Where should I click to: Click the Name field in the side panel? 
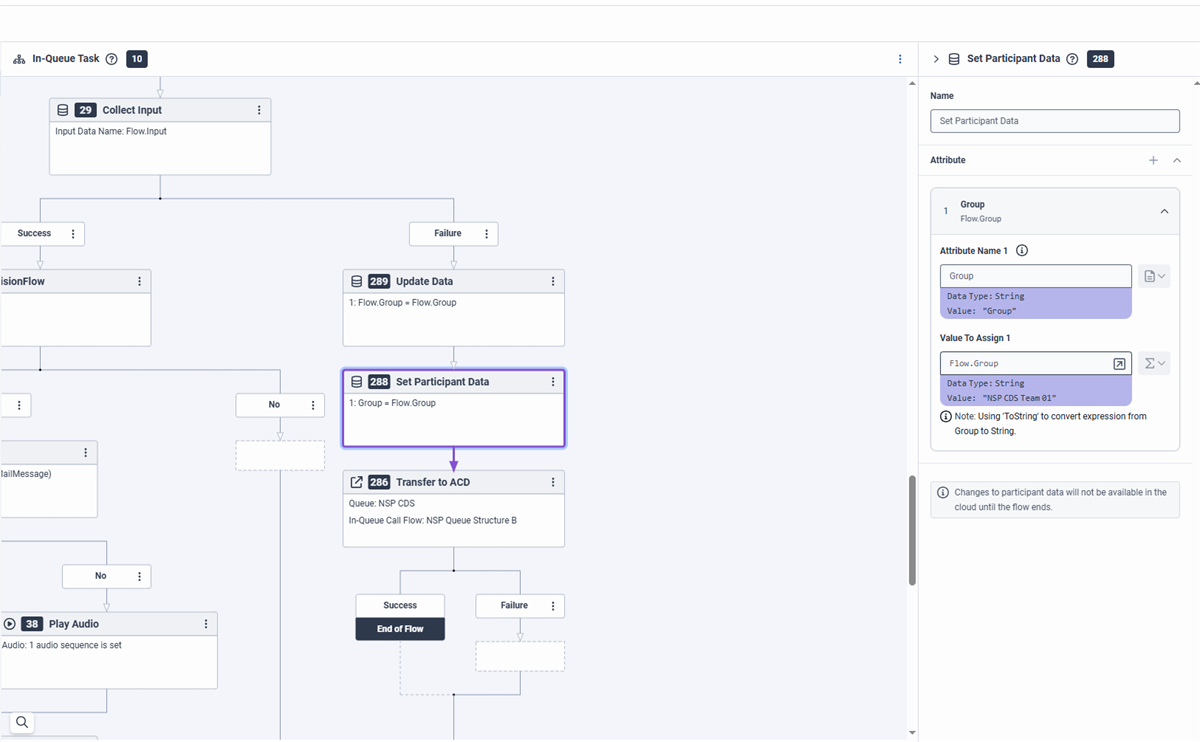[1054, 121]
